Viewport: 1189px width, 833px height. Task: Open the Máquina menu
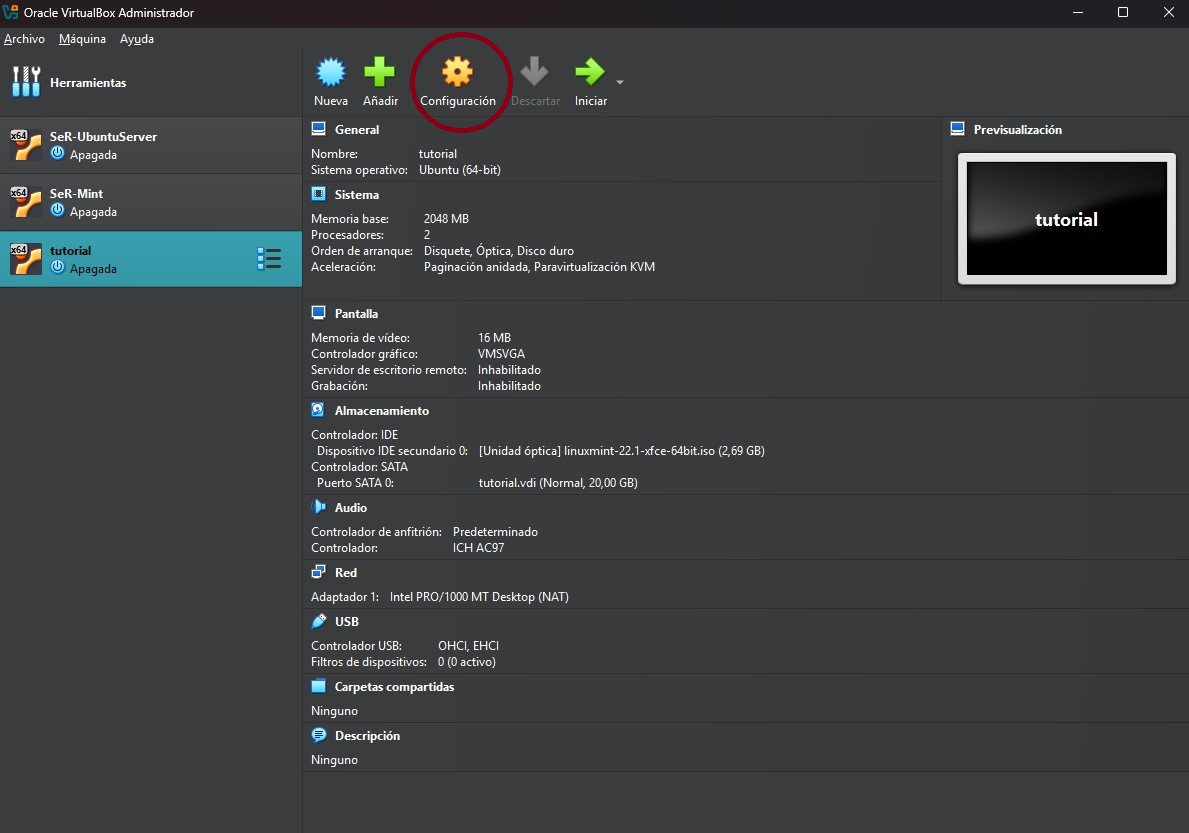tap(83, 39)
